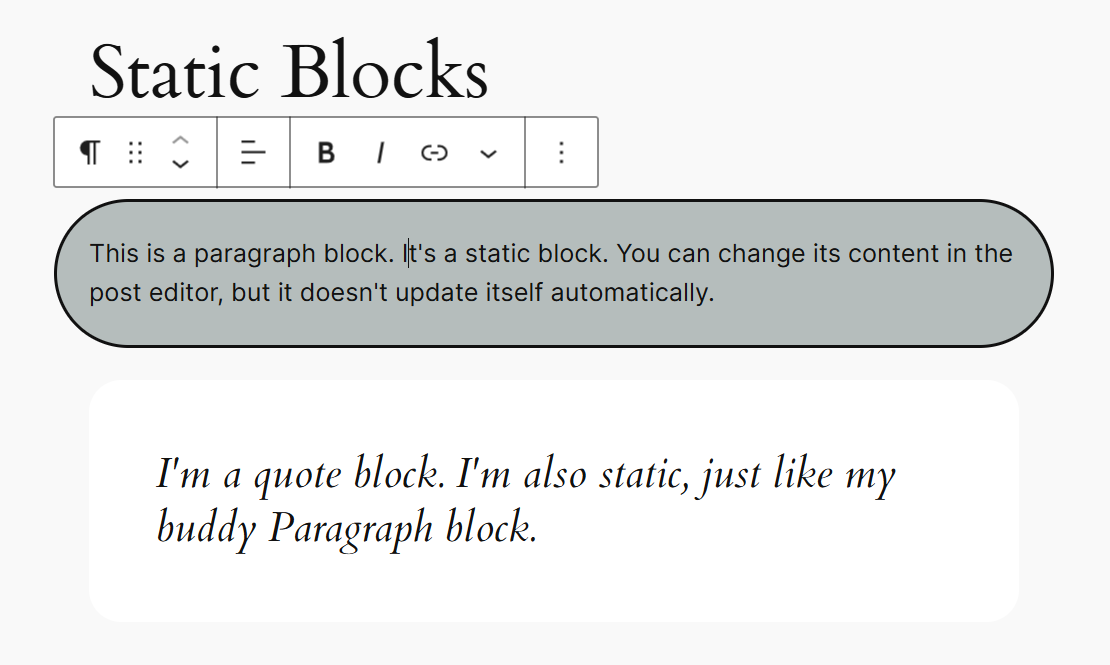Expand the more rich text controls chevron
The width and height of the screenshot is (1110, 665).
(488, 153)
